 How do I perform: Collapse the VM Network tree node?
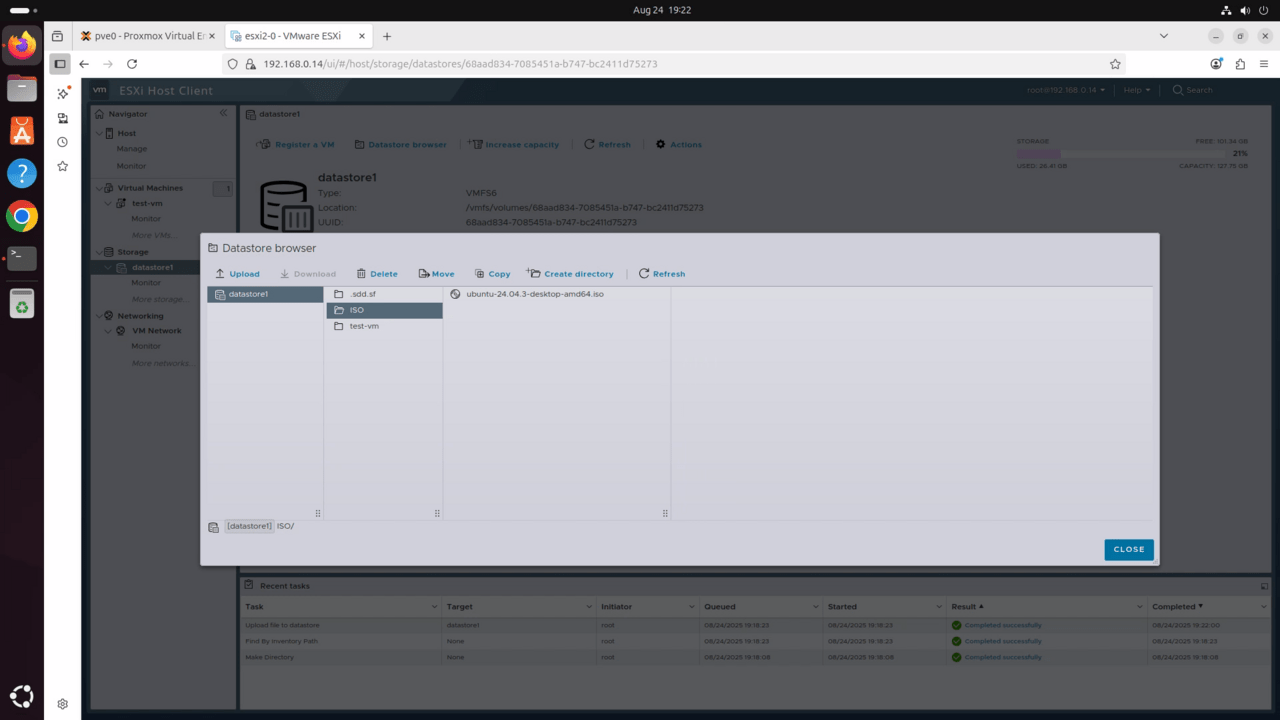110,331
